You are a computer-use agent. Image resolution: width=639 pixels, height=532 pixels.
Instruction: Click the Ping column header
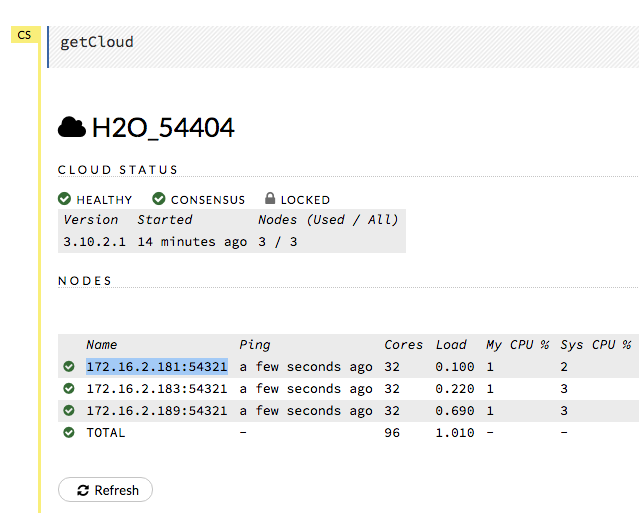pyautogui.click(x=255, y=345)
